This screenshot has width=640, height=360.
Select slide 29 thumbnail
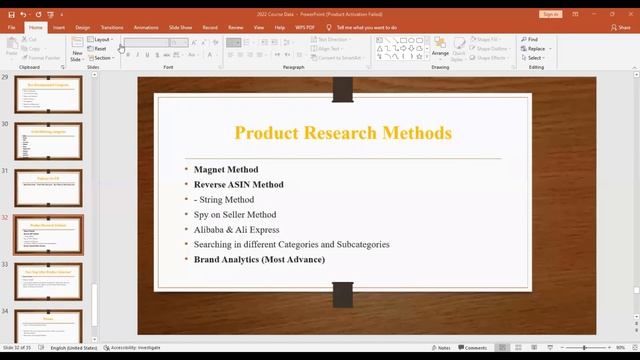[x=49, y=95]
